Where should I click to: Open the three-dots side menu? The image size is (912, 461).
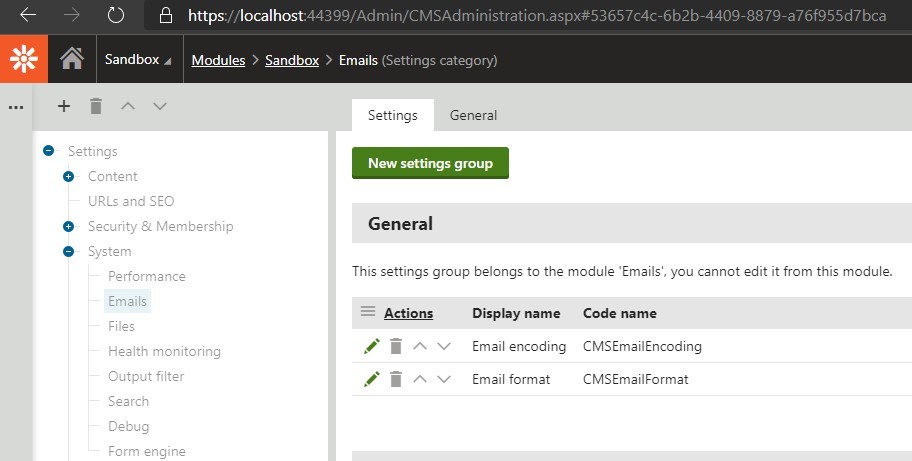16,108
